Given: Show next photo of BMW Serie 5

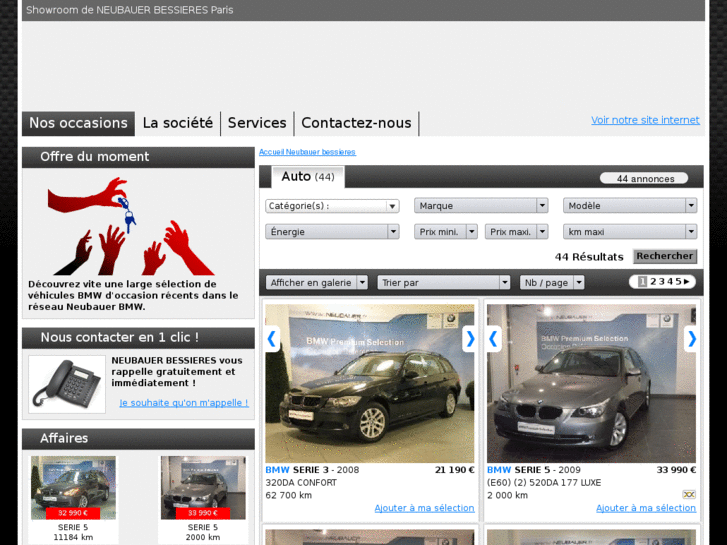Looking at the screenshot, I should tap(690, 339).
